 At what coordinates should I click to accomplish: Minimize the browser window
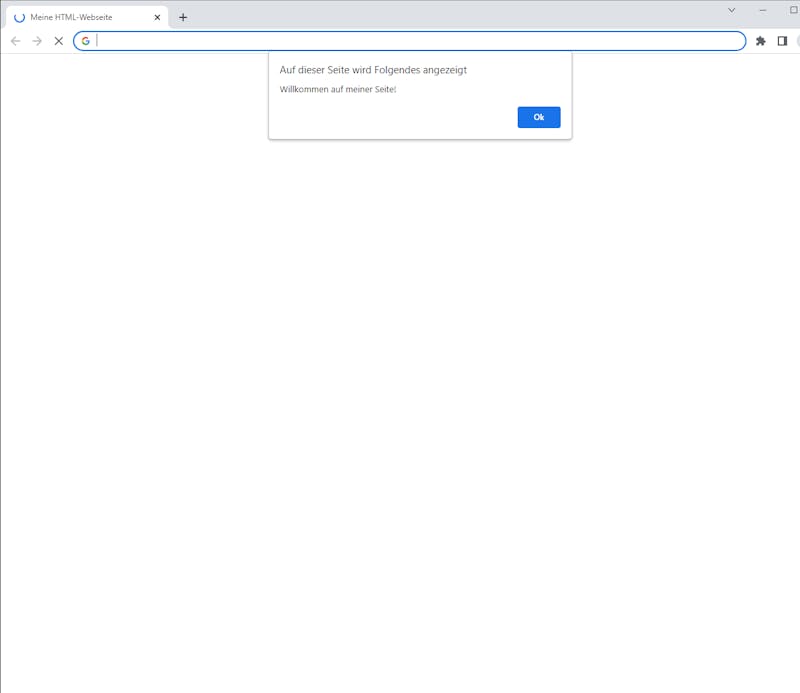(x=763, y=10)
